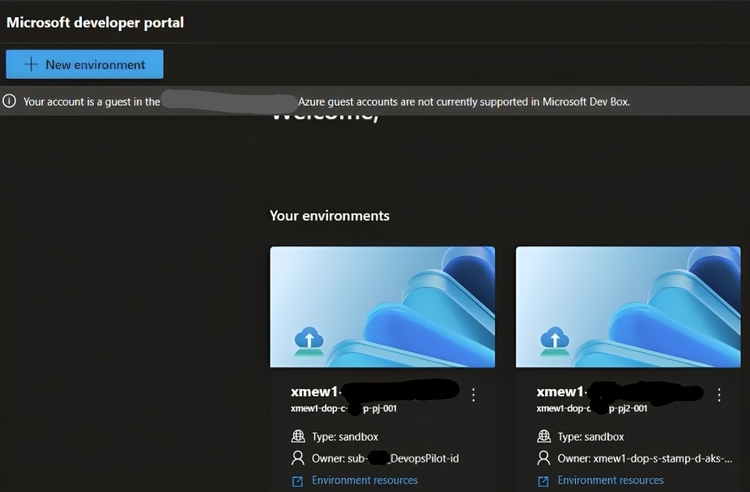Select the pj-001 environment card thumbnail image

tap(382, 306)
